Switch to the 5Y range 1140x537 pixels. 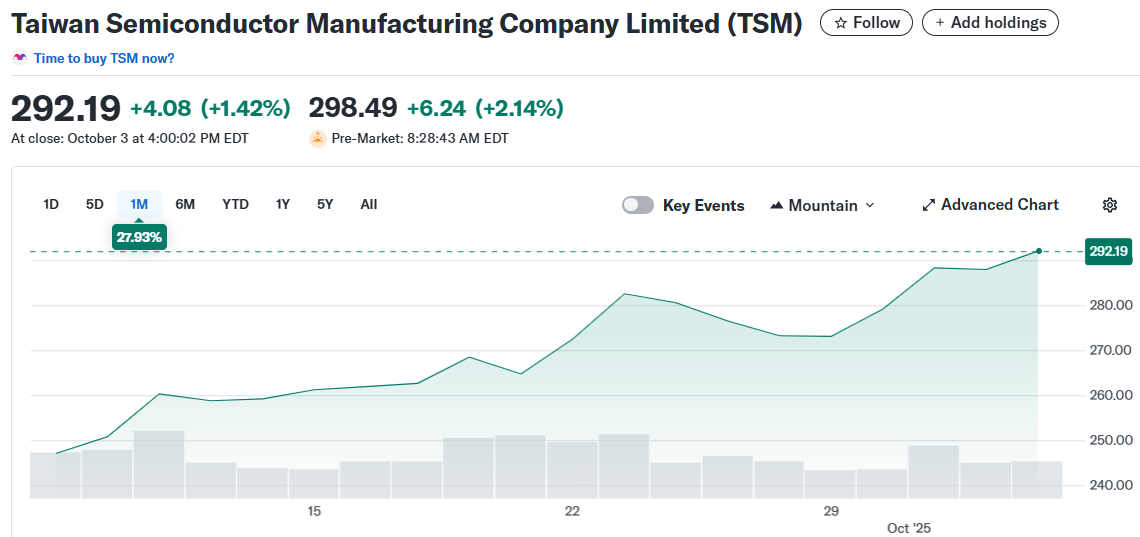(x=325, y=204)
